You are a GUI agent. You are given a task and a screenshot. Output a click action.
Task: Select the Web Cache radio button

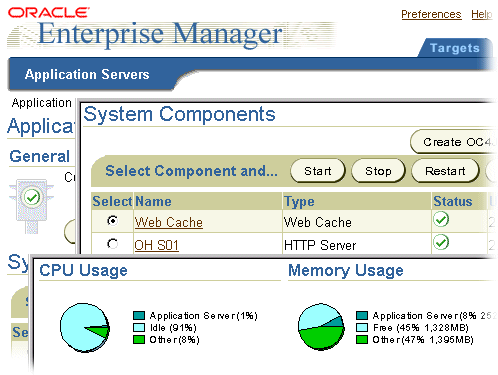[113, 221]
